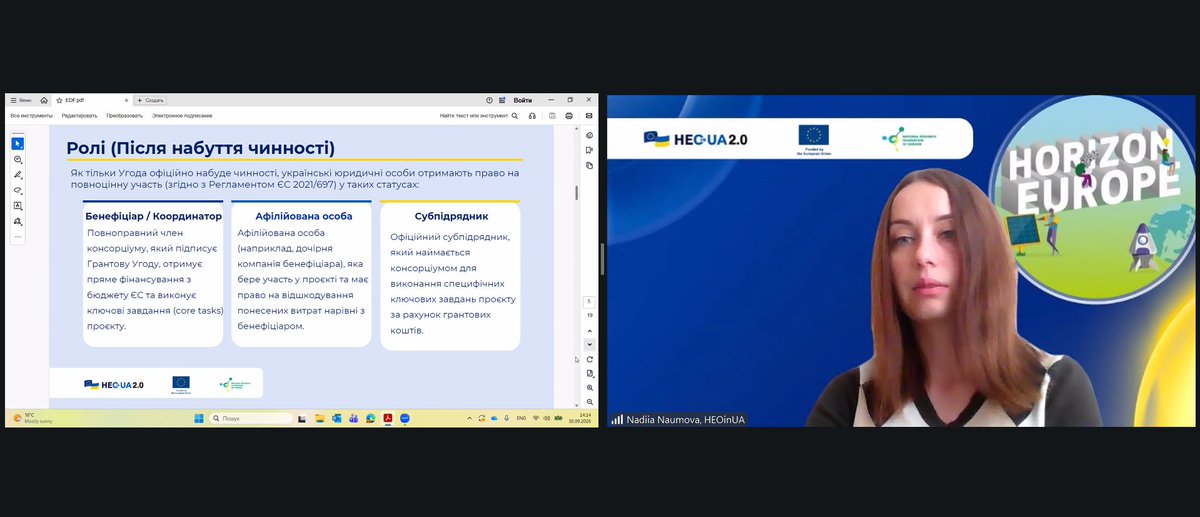1200x517 pixels.
Task: Click the Найти текст или инструмент search field
Action: point(479,116)
